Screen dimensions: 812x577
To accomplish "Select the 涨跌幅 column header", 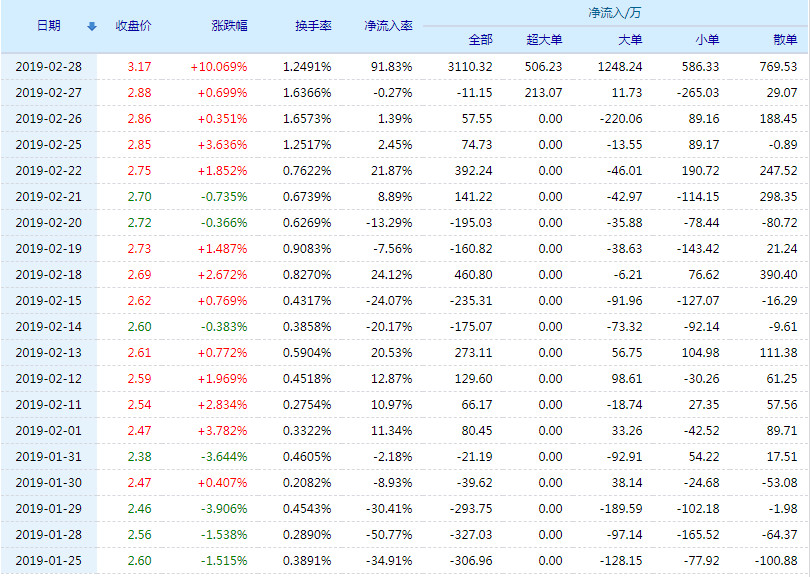I will click(x=229, y=26).
